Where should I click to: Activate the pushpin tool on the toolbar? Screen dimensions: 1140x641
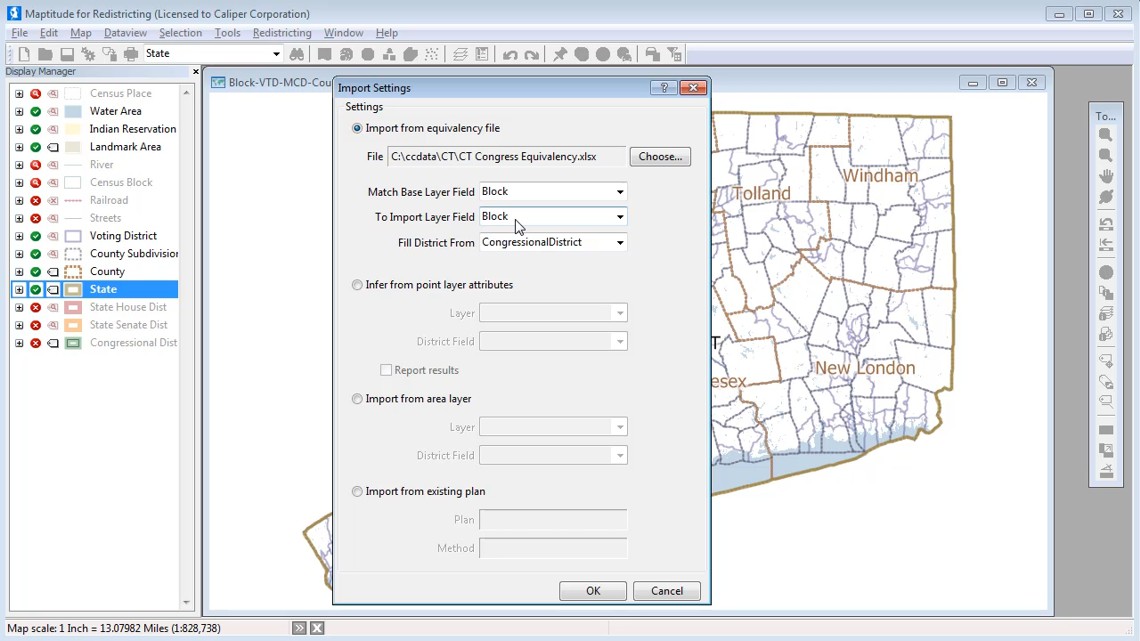pos(560,54)
